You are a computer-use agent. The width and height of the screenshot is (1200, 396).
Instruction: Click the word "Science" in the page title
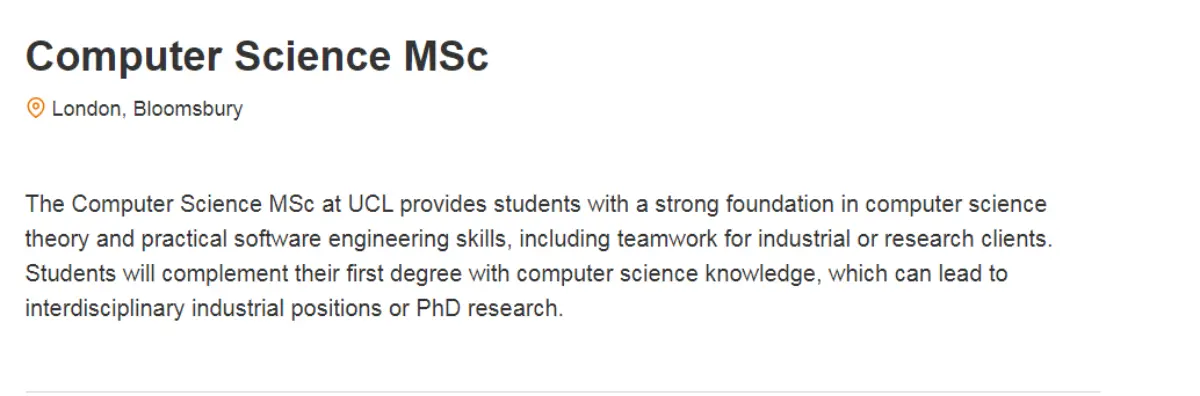tap(312, 56)
